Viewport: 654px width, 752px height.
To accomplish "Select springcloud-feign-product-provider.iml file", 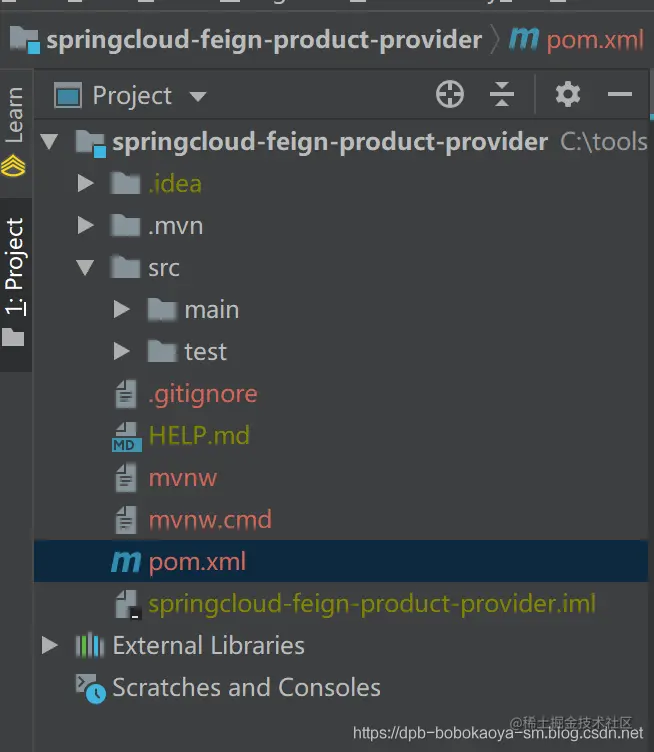I will pyautogui.click(x=372, y=603).
